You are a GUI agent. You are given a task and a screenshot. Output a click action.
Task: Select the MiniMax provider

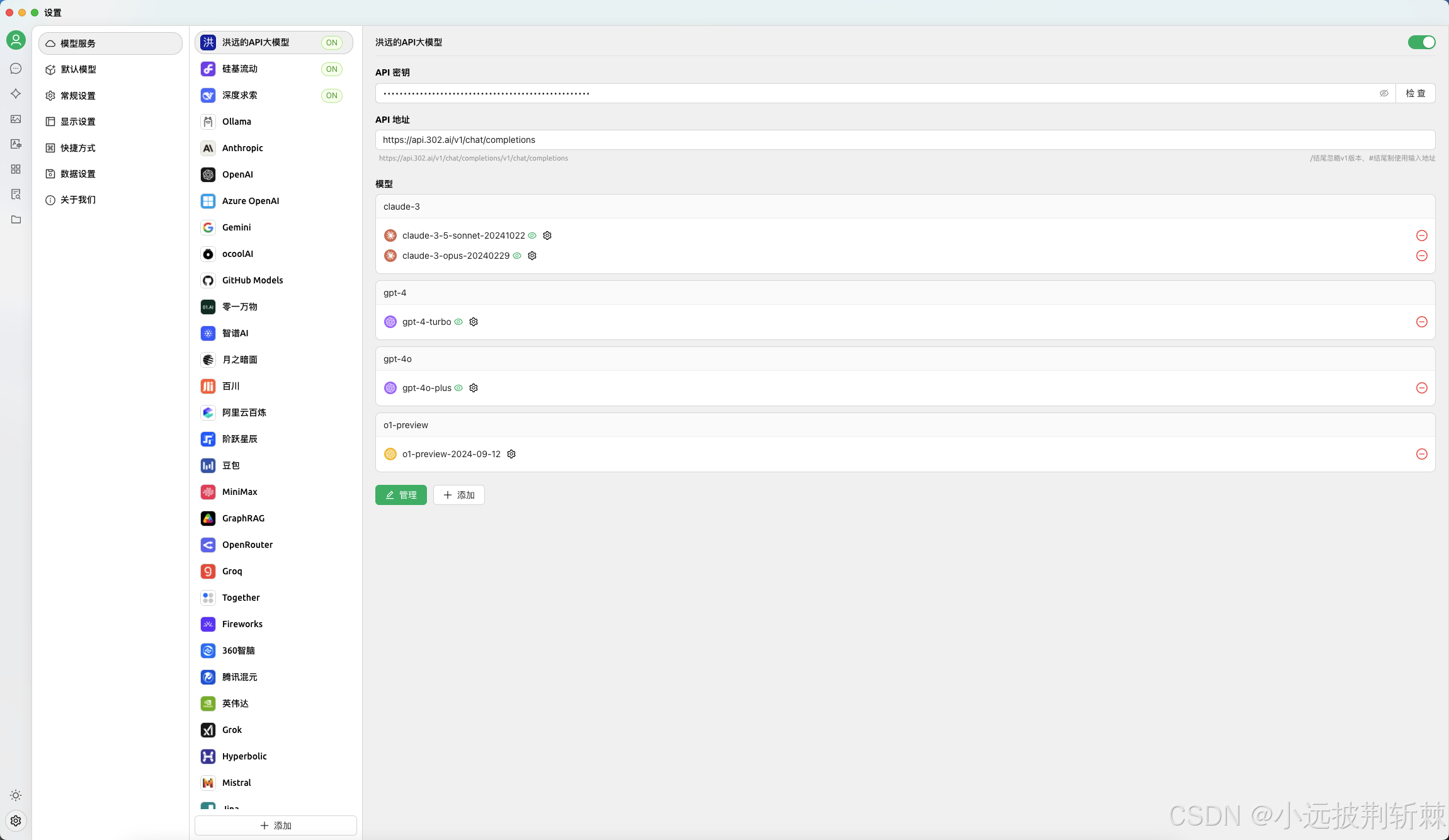274,492
